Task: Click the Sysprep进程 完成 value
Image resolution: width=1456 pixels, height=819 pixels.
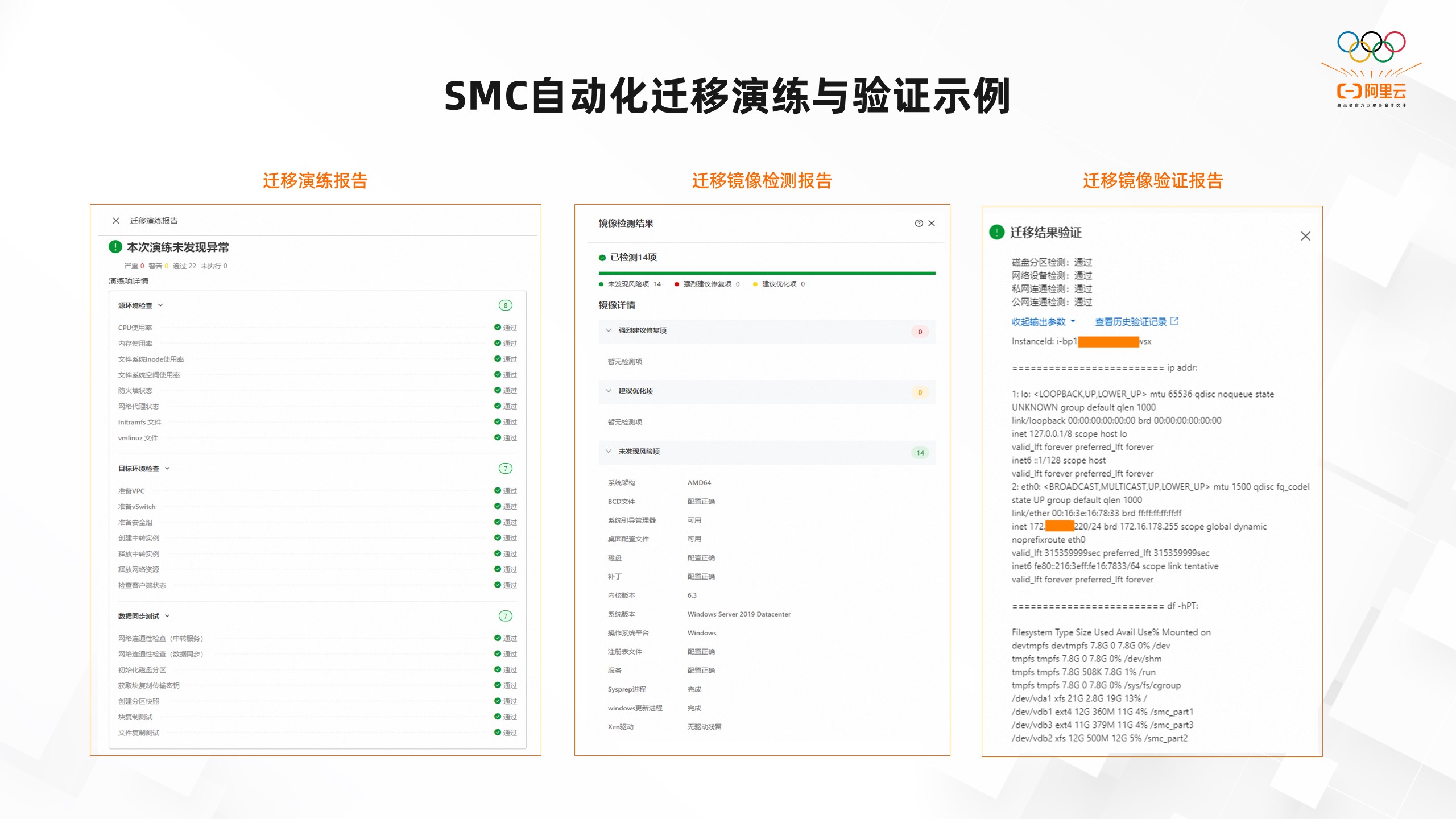Action: click(x=694, y=689)
